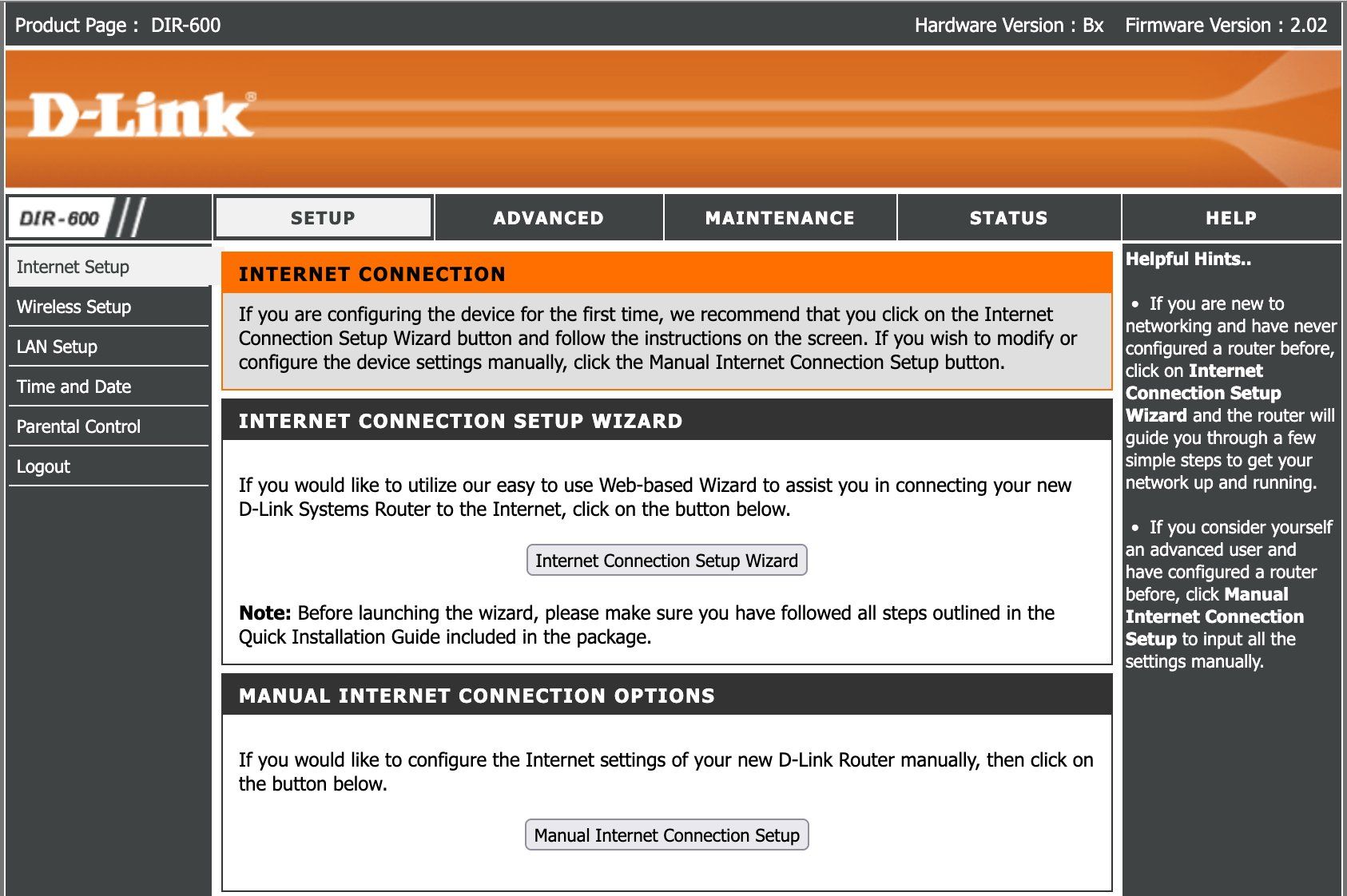Click Logout in the sidebar
The width and height of the screenshot is (1347, 896).
coord(109,466)
